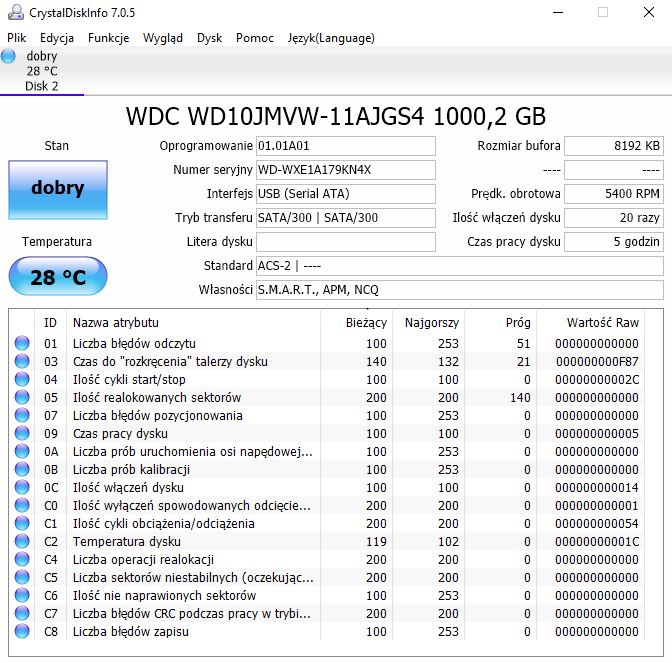The image size is (672, 663).
Task: Open the Dysk menu
Action: 210,38
